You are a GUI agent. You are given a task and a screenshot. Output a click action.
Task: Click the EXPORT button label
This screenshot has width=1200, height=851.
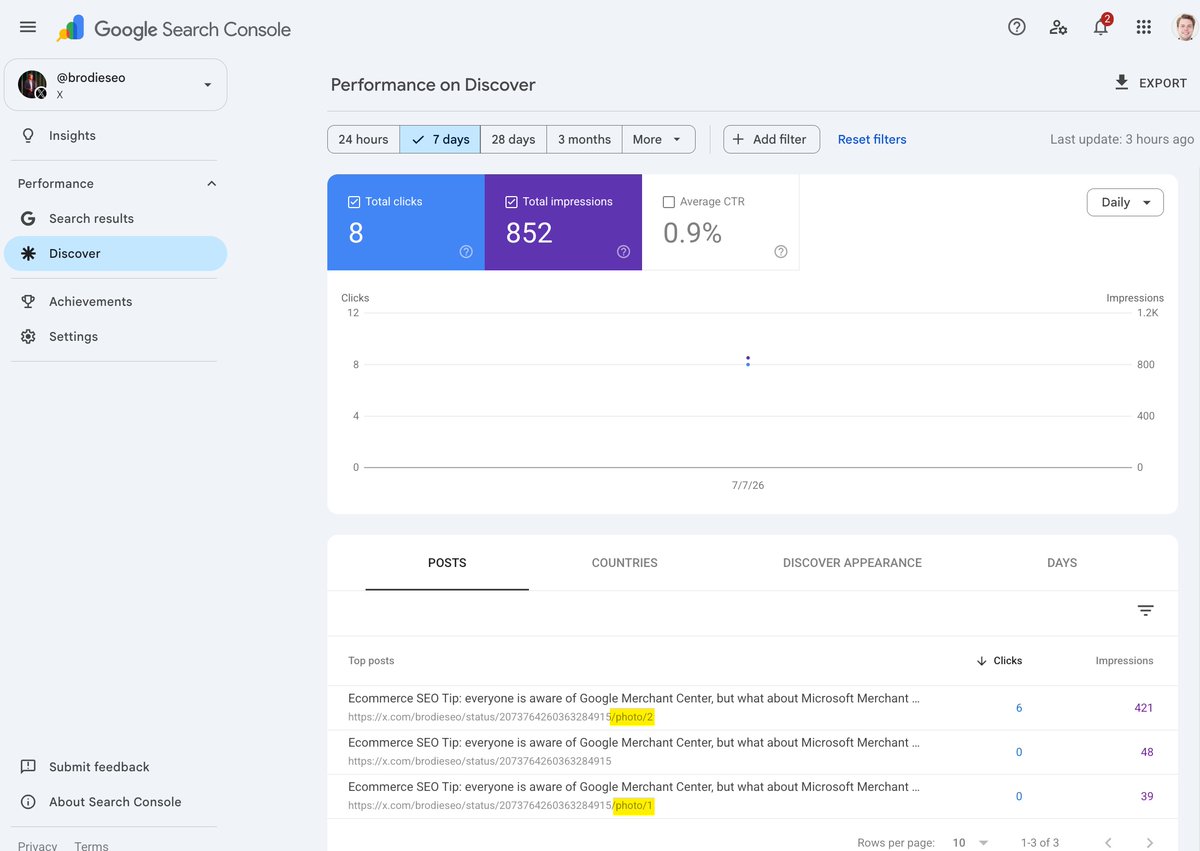[1163, 83]
